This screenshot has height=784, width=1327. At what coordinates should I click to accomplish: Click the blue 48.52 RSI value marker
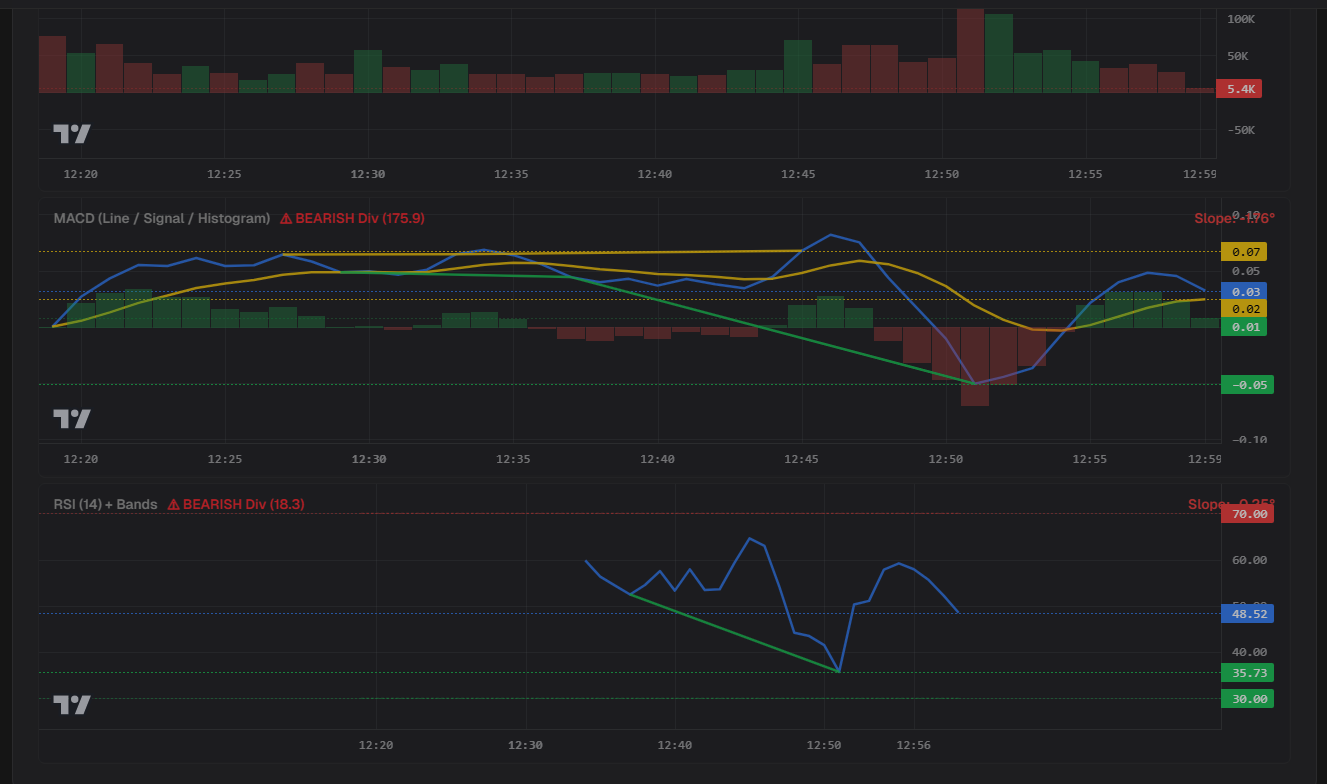(x=1247, y=613)
